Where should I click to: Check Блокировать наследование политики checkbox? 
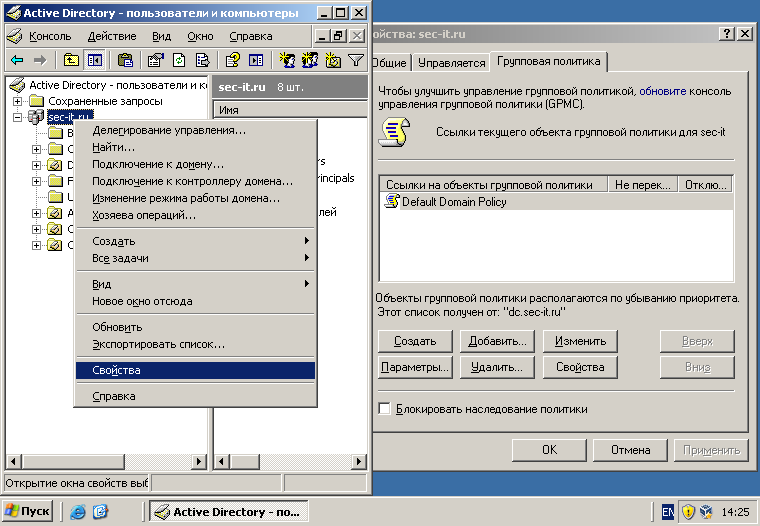pyautogui.click(x=384, y=408)
